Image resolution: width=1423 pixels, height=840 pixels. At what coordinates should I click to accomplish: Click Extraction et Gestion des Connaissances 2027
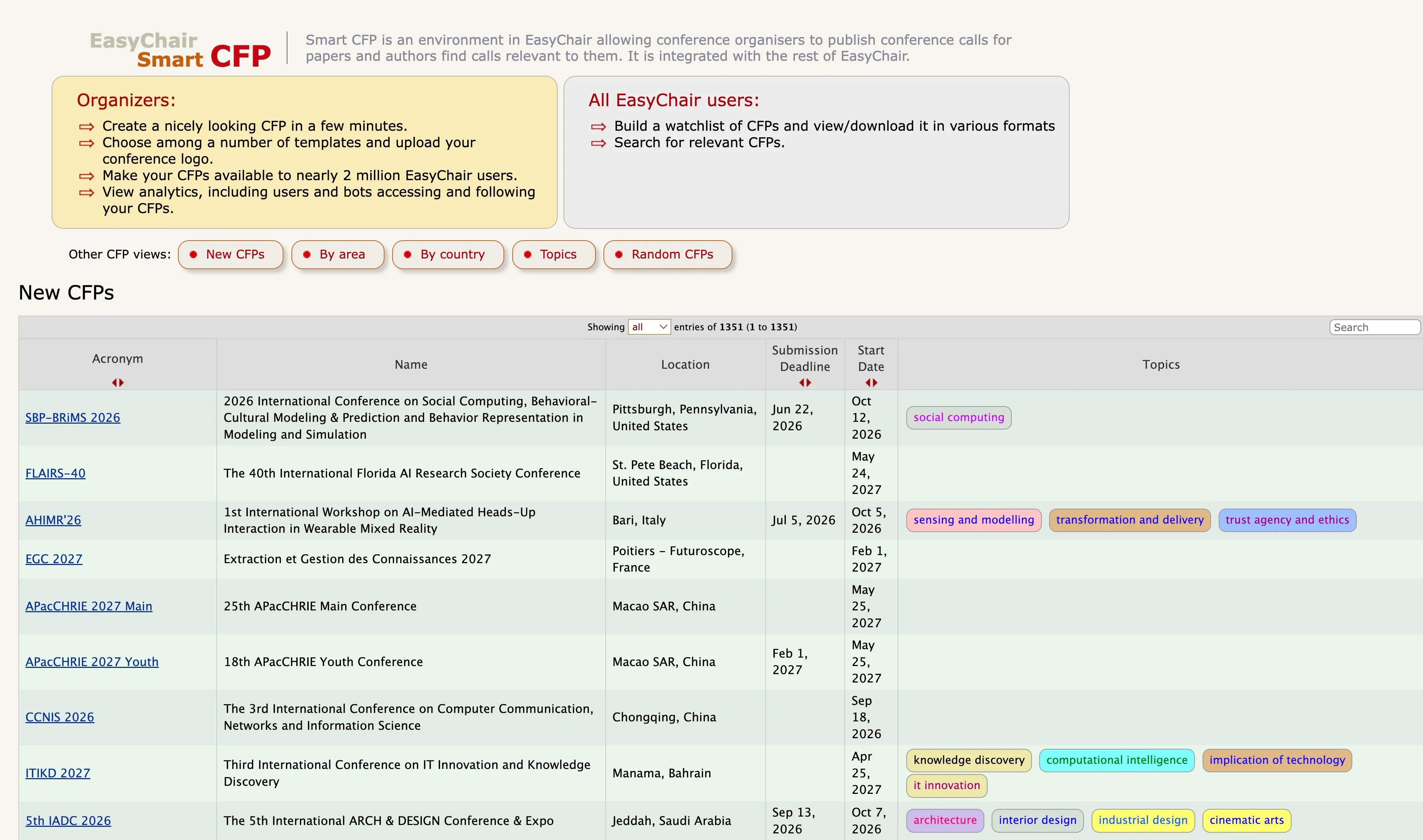[357, 559]
